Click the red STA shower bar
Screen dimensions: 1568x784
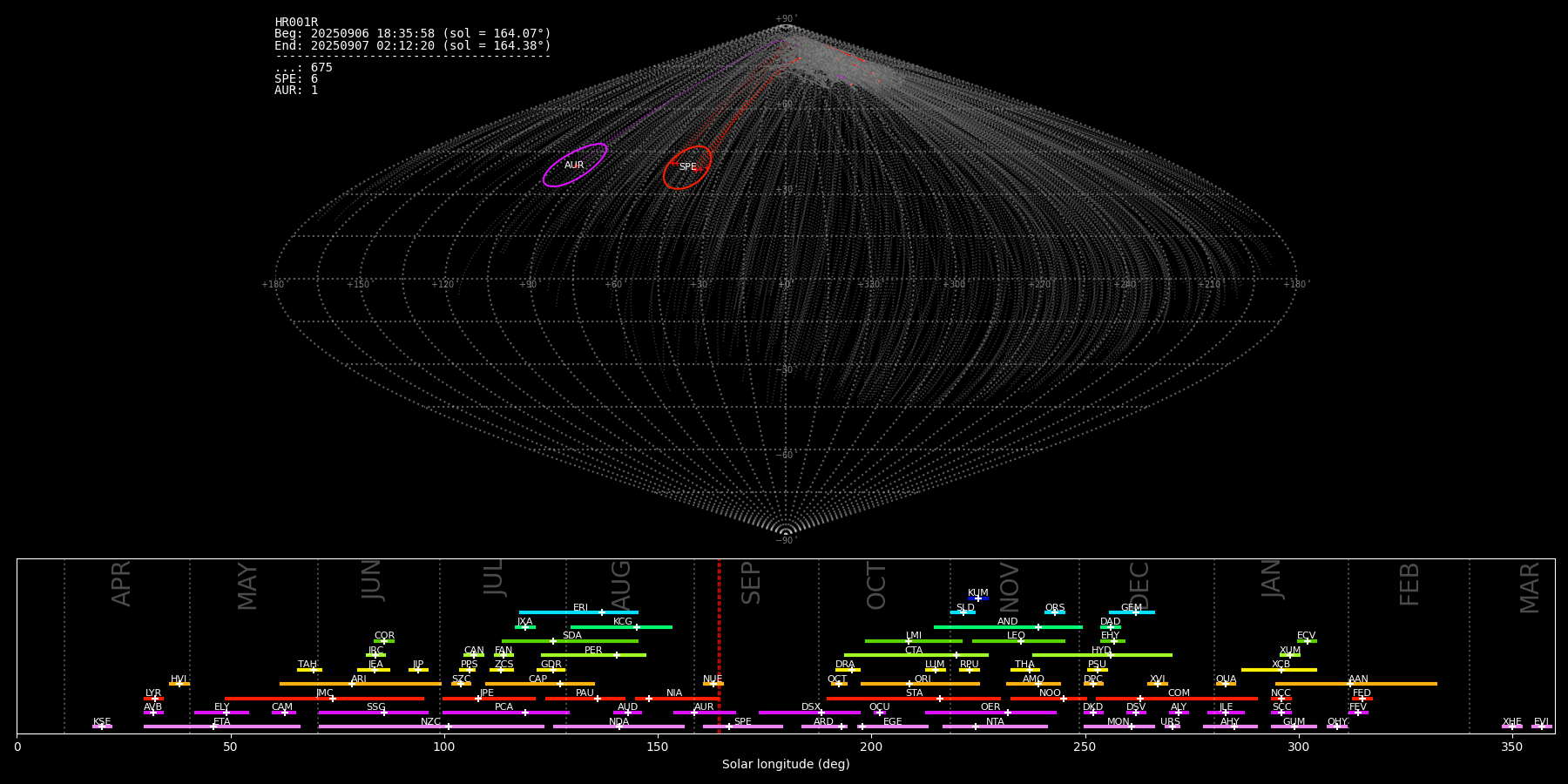click(x=914, y=698)
